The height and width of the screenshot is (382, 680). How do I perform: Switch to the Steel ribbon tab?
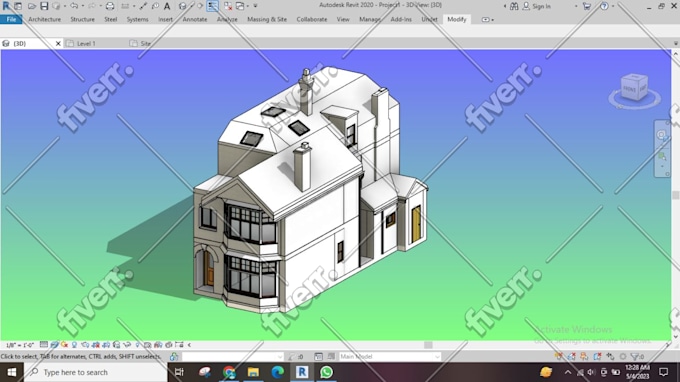111,20
